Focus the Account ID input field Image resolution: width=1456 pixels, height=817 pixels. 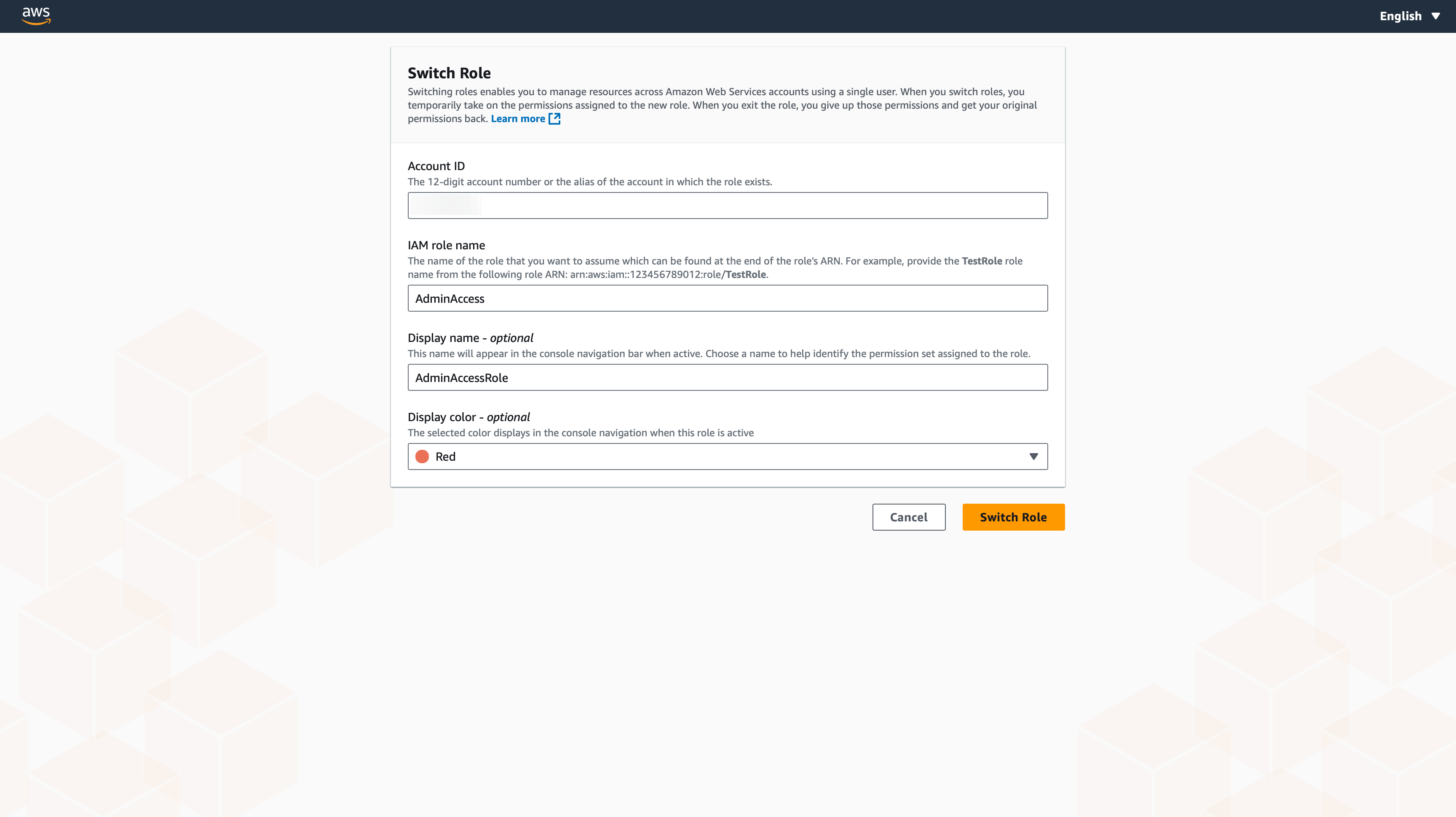(x=727, y=206)
